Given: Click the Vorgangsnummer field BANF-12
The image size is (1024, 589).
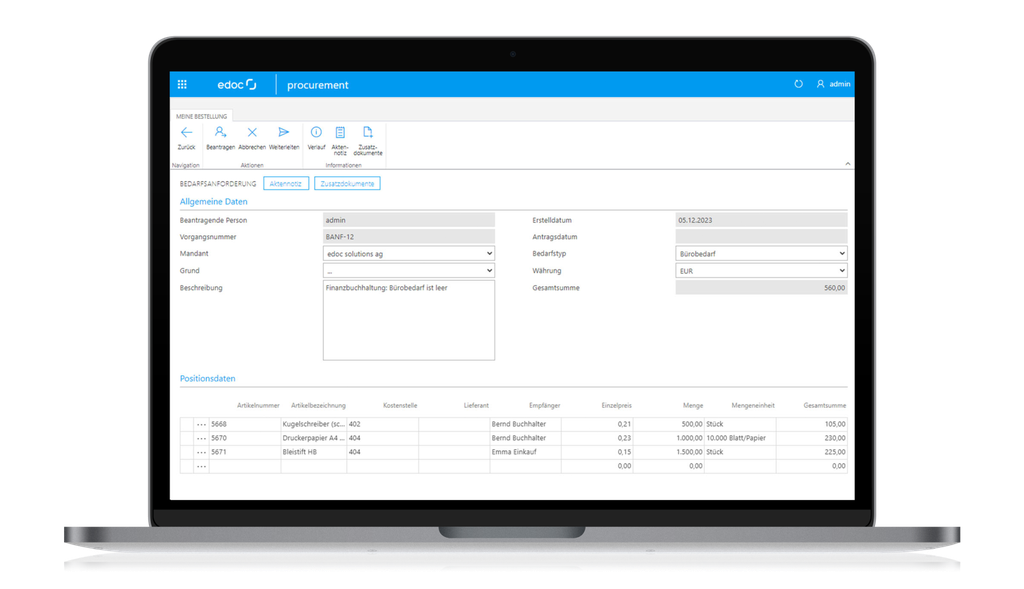Looking at the screenshot, I should pos(409,236).
